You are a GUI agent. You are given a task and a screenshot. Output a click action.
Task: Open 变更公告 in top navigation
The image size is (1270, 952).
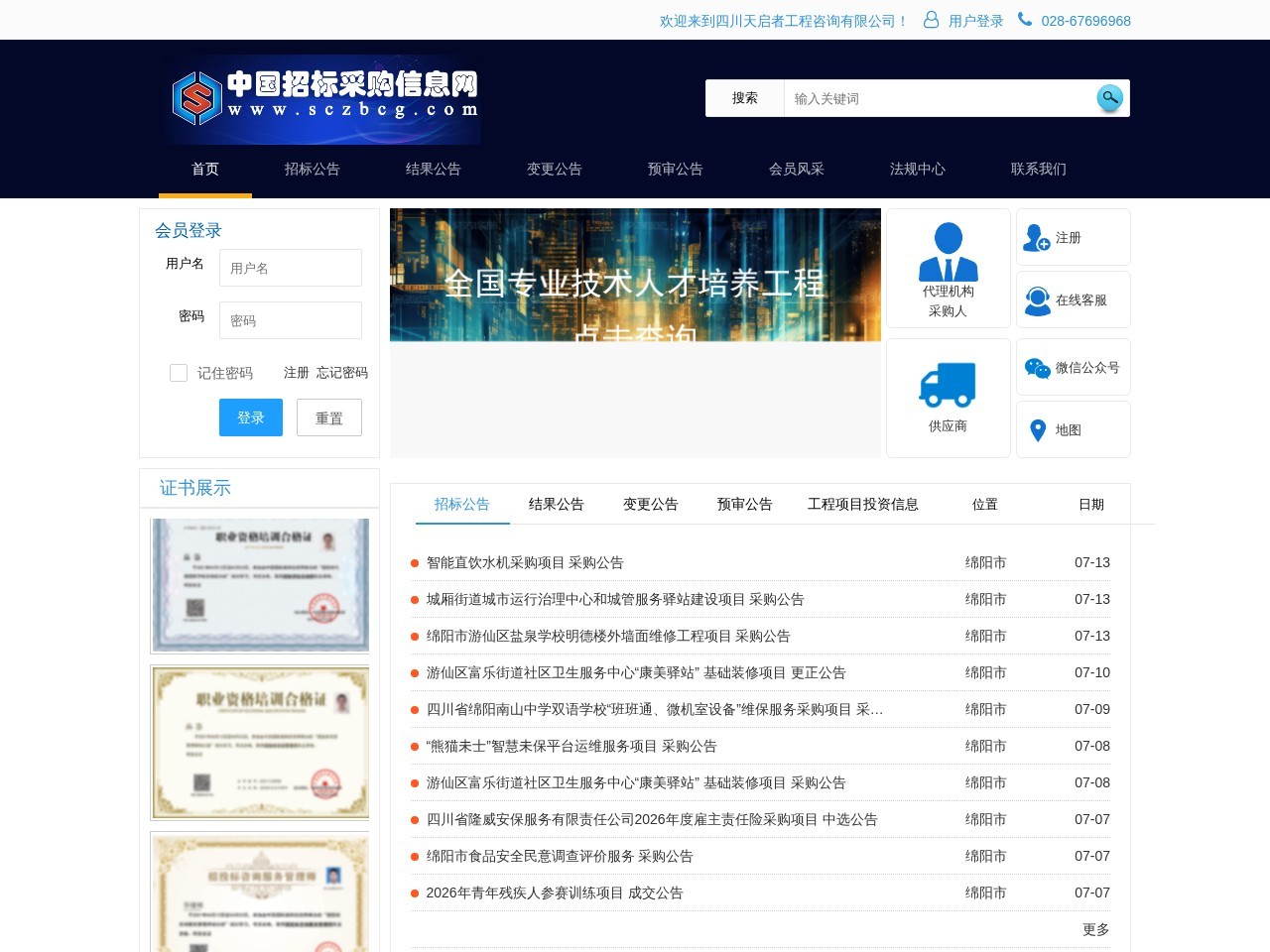[x=555, y=169]
